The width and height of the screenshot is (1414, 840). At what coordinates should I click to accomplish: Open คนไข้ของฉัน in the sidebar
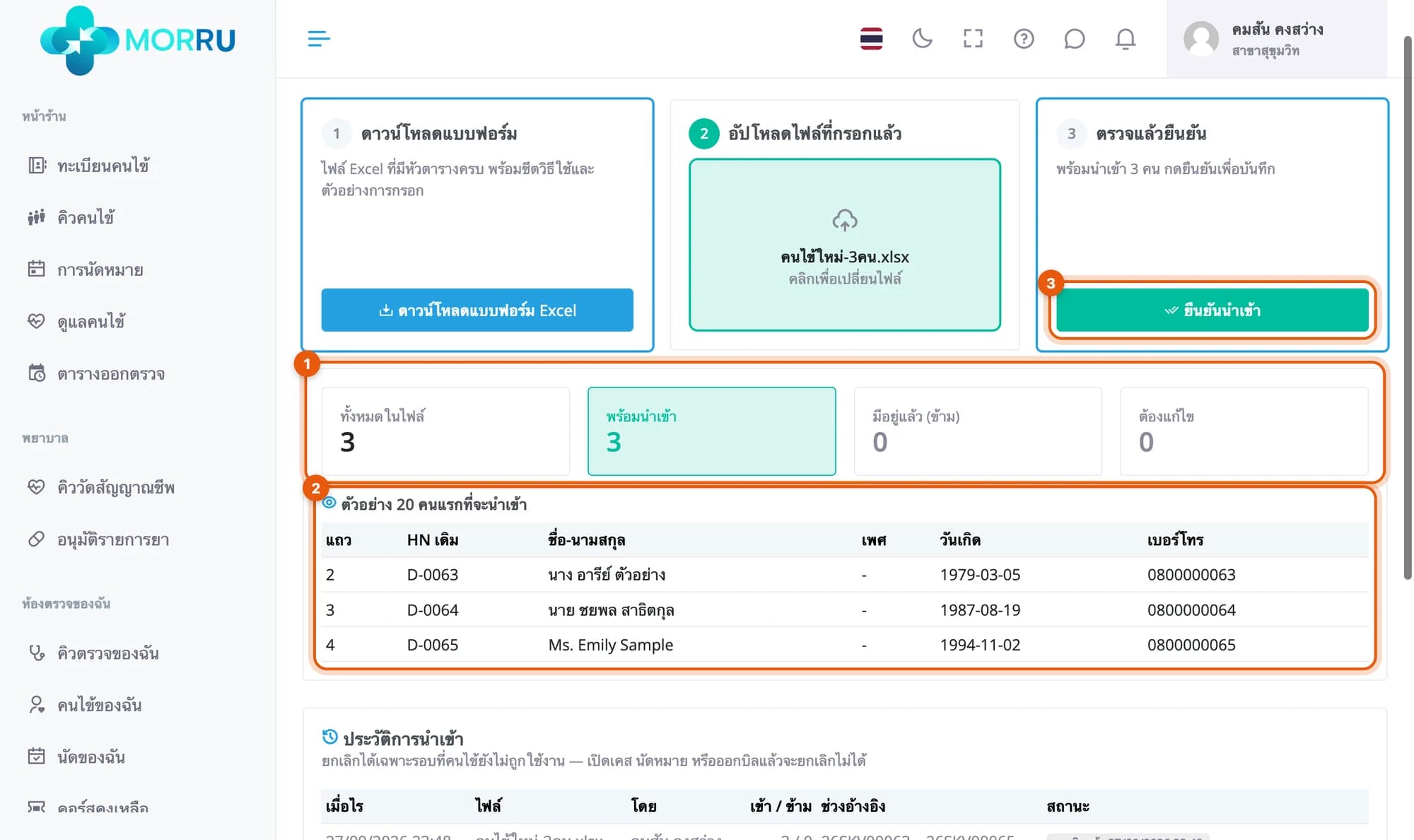100,705
